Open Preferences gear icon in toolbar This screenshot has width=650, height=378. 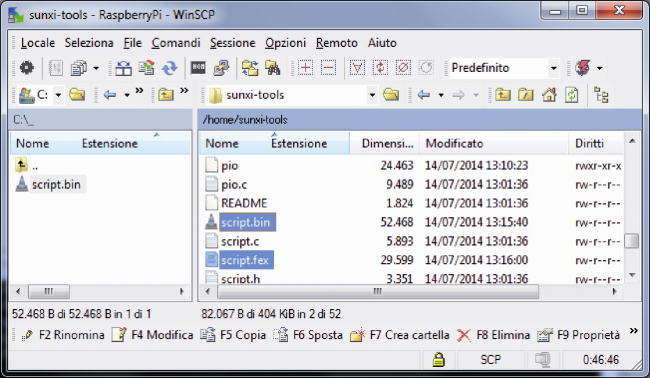[x=27, y=68]
